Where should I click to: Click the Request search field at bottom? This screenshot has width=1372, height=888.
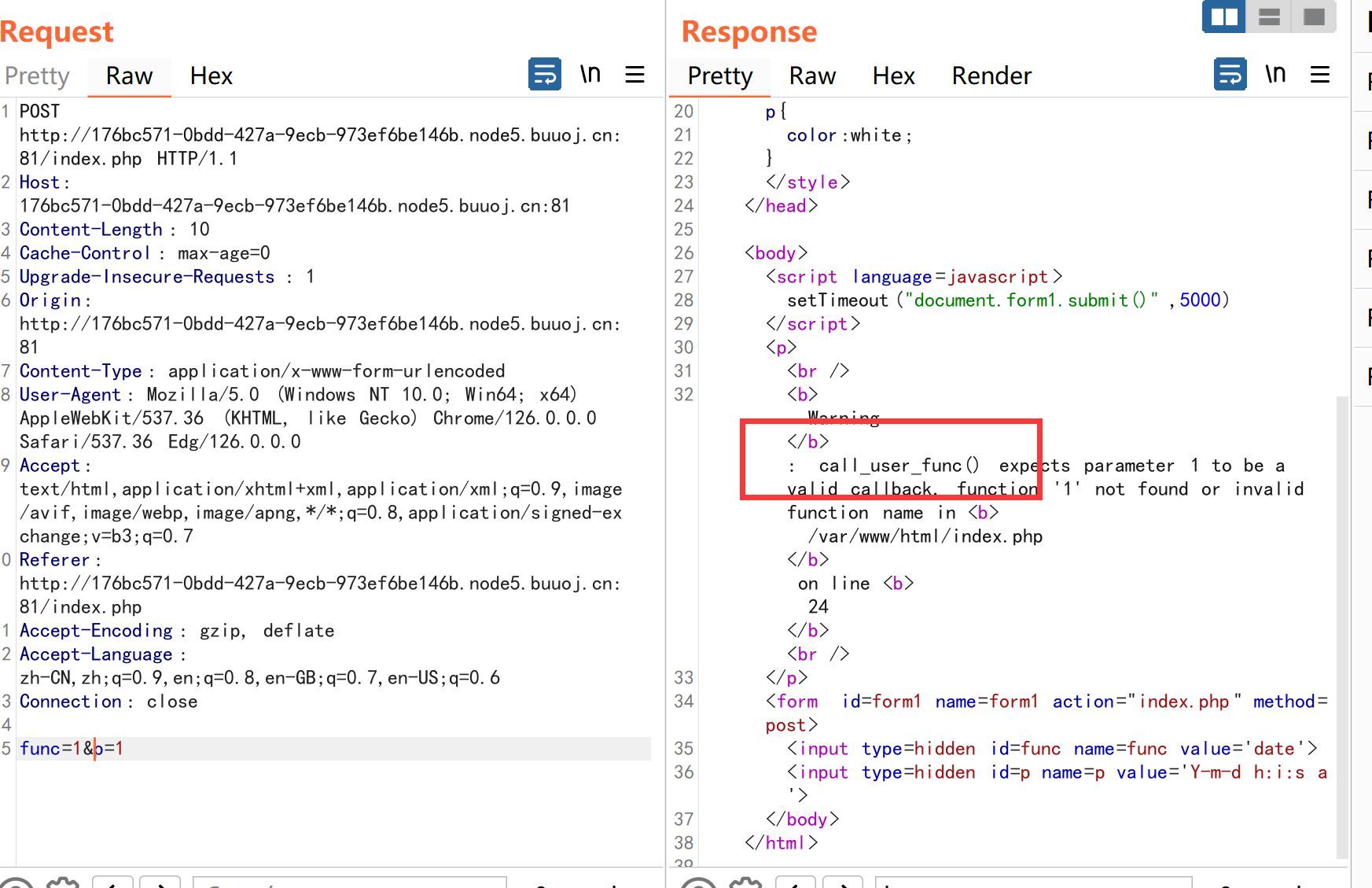(349, 882)
